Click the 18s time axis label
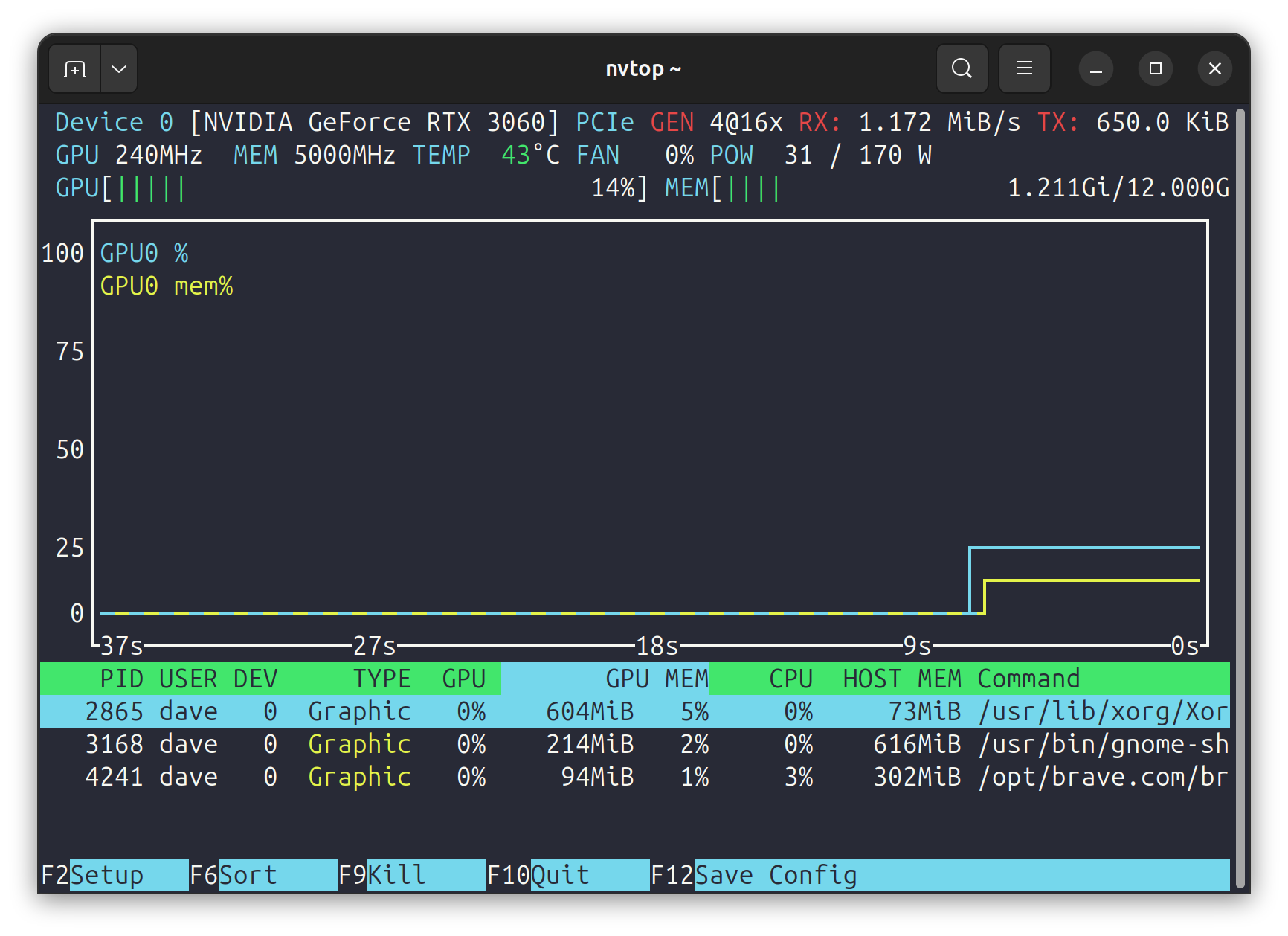This screenshot has height=936, width=1288. pyautogui.click(x=657, y=646)
